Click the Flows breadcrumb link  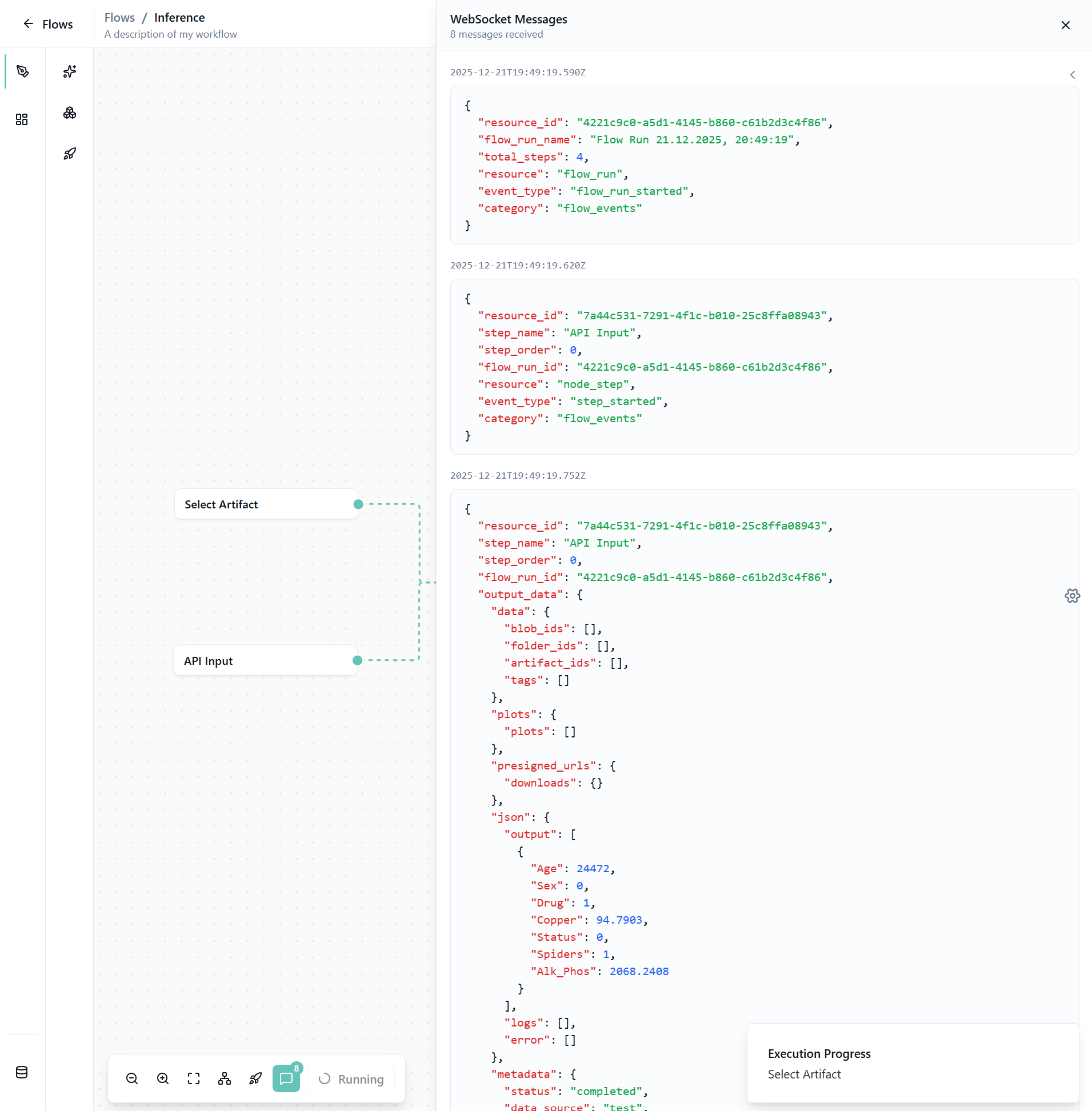point(119,18)
